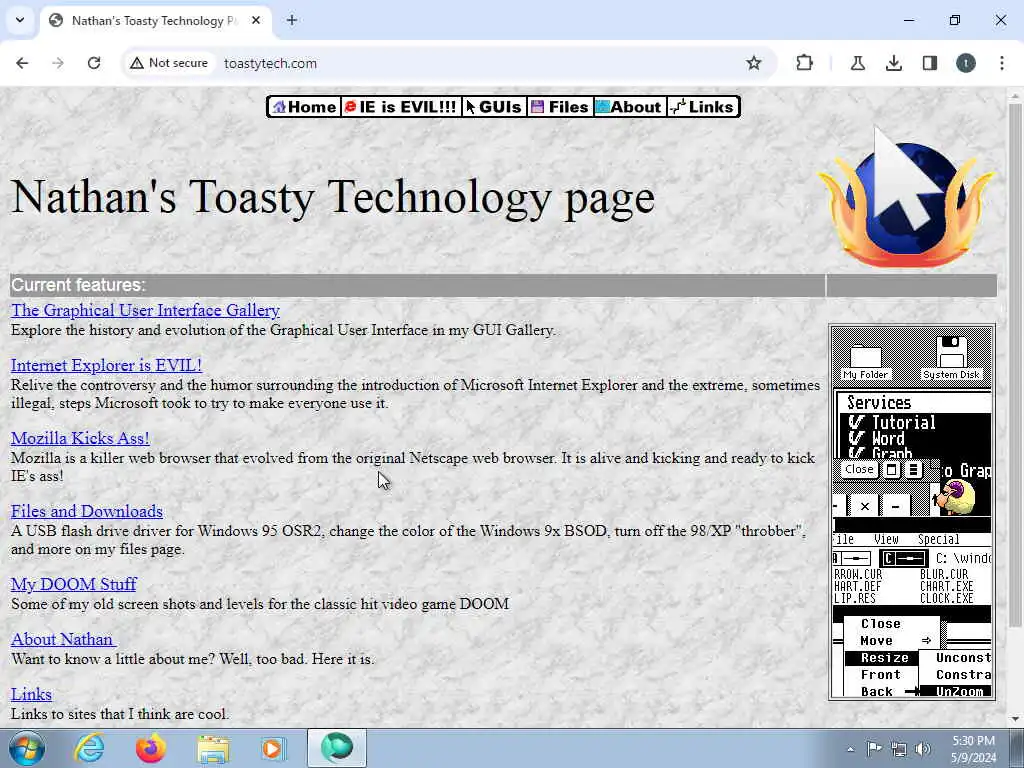Visit My DOOM Stuff link

[74, 584]
